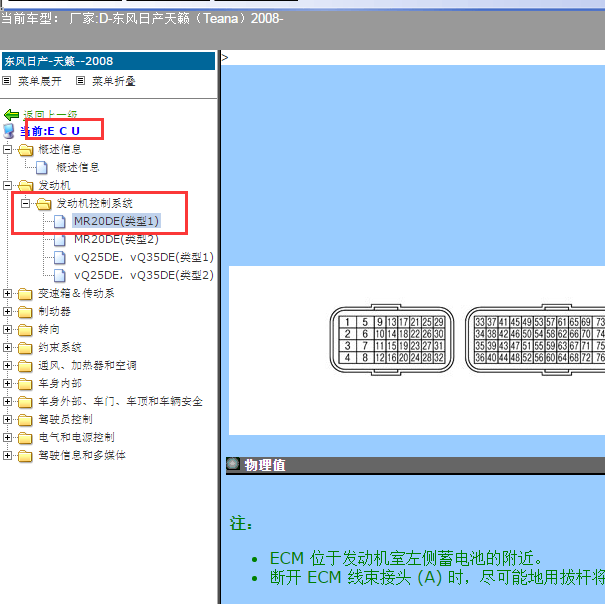Select VQ25DE, VQ35DE(类型1) document
605x604 pixels.
click(143, 258)
